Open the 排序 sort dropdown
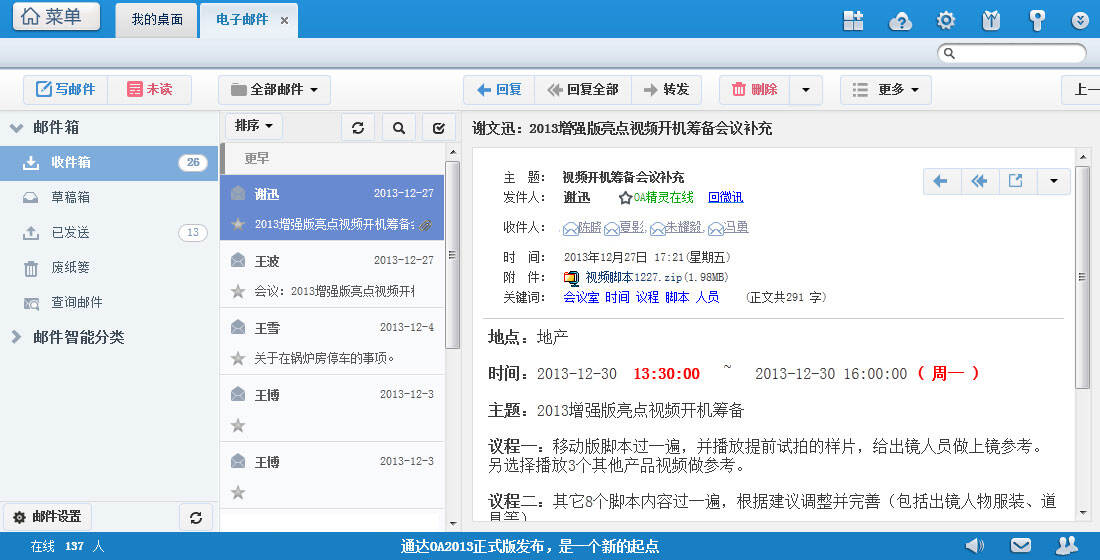1100x560 pixels. [254, 126]
